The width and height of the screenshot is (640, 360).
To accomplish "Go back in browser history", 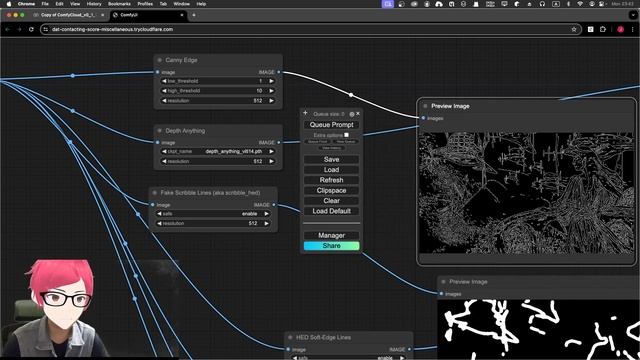I will [x=7, y=29].
